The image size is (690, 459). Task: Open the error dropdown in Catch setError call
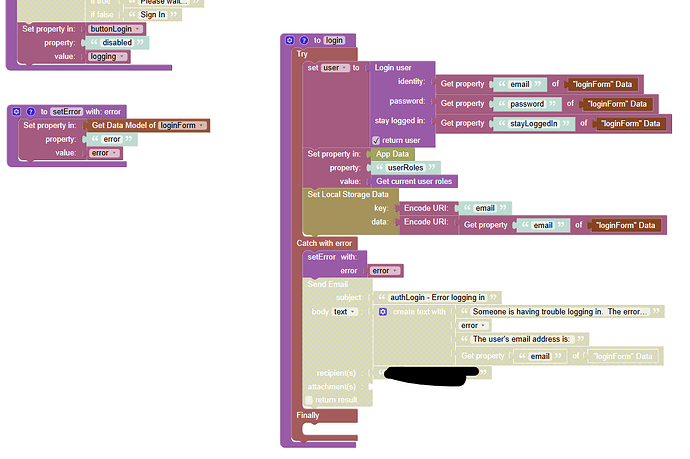click(x=385, y=270)
